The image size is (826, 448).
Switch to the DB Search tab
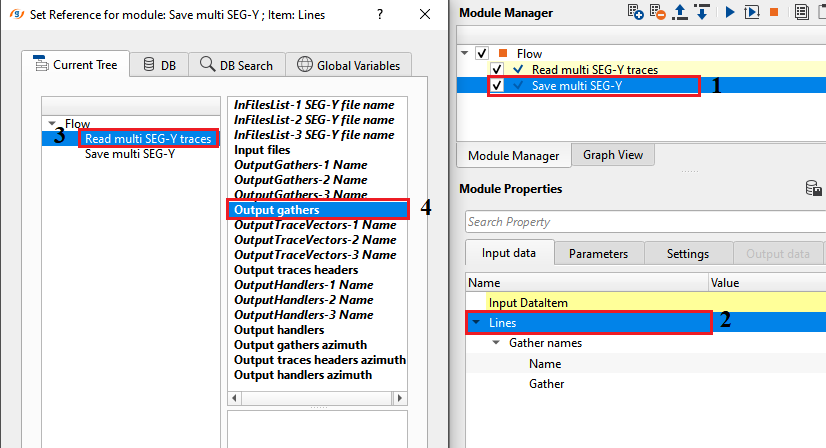(236, 65)
